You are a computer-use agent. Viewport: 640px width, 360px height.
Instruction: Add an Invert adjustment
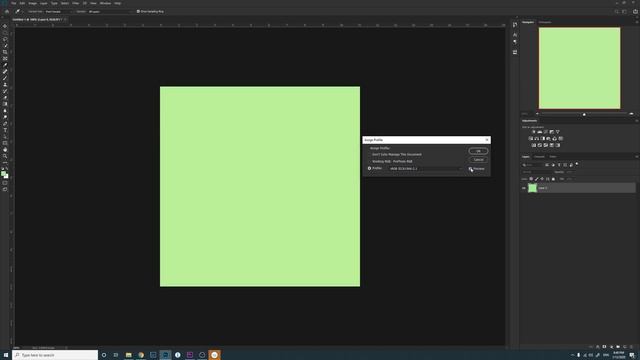tap(533, 145)
